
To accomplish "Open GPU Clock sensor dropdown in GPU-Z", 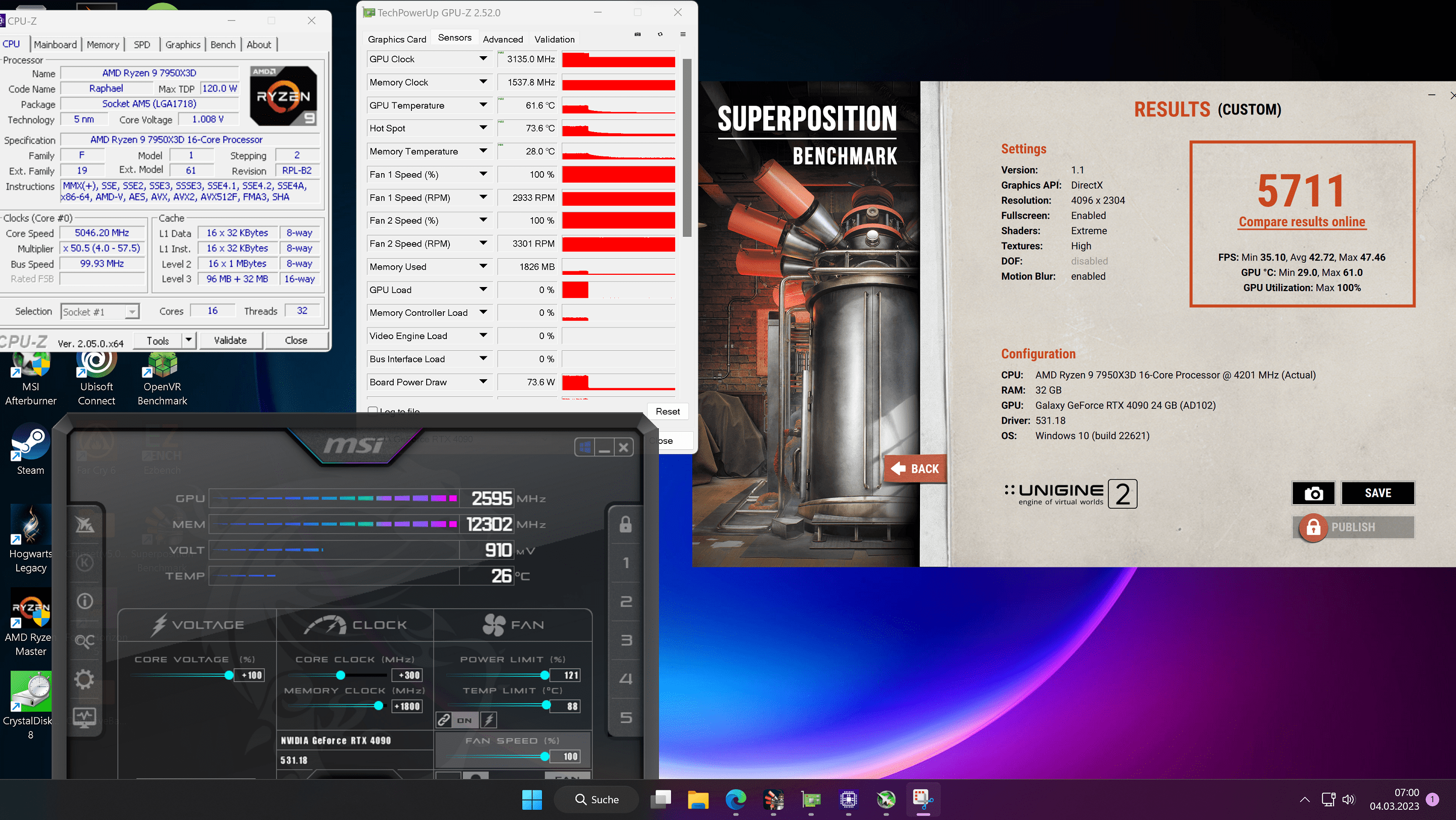I will [x=483, y=59].
